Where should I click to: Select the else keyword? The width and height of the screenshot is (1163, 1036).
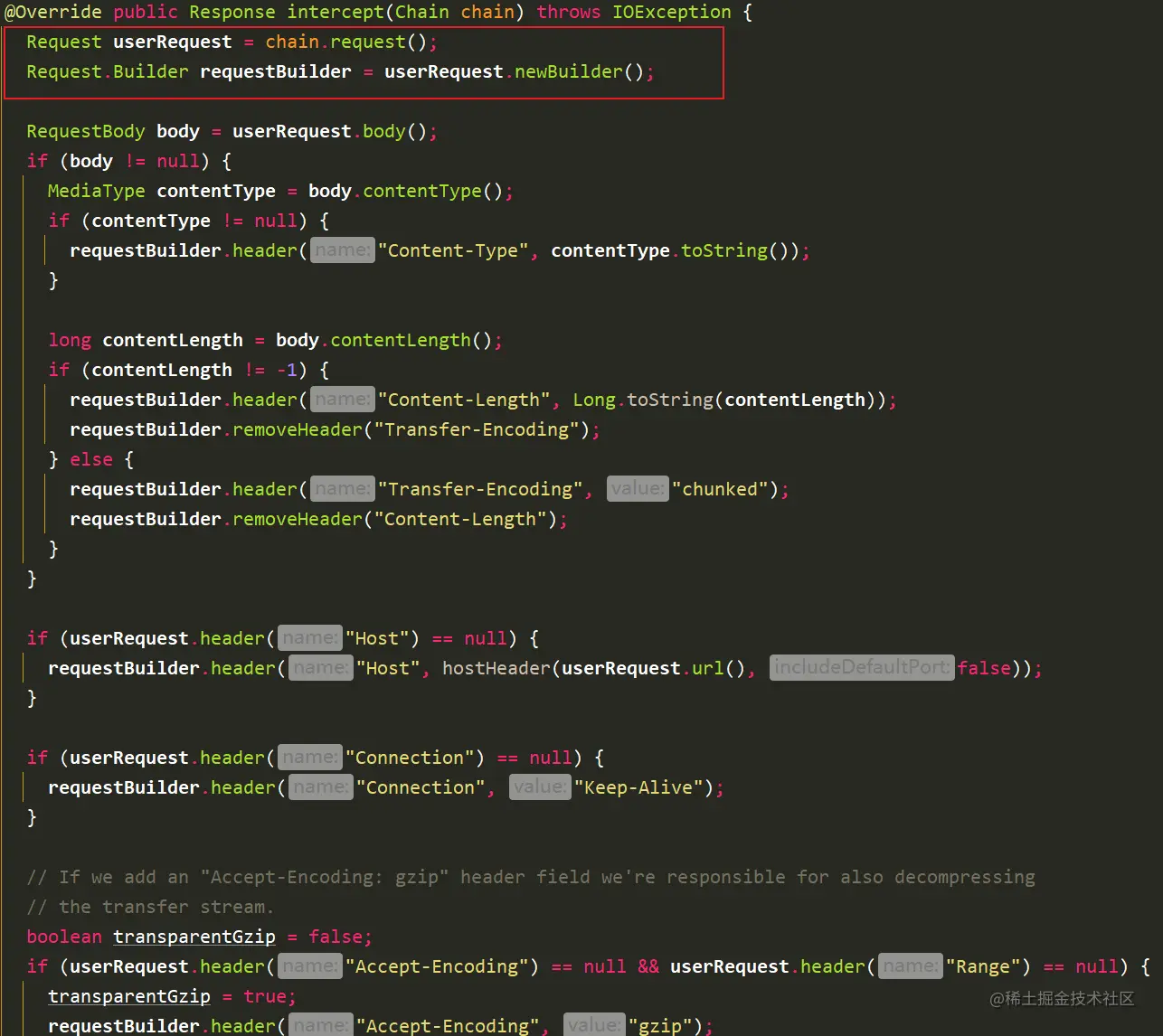[91, 459]
